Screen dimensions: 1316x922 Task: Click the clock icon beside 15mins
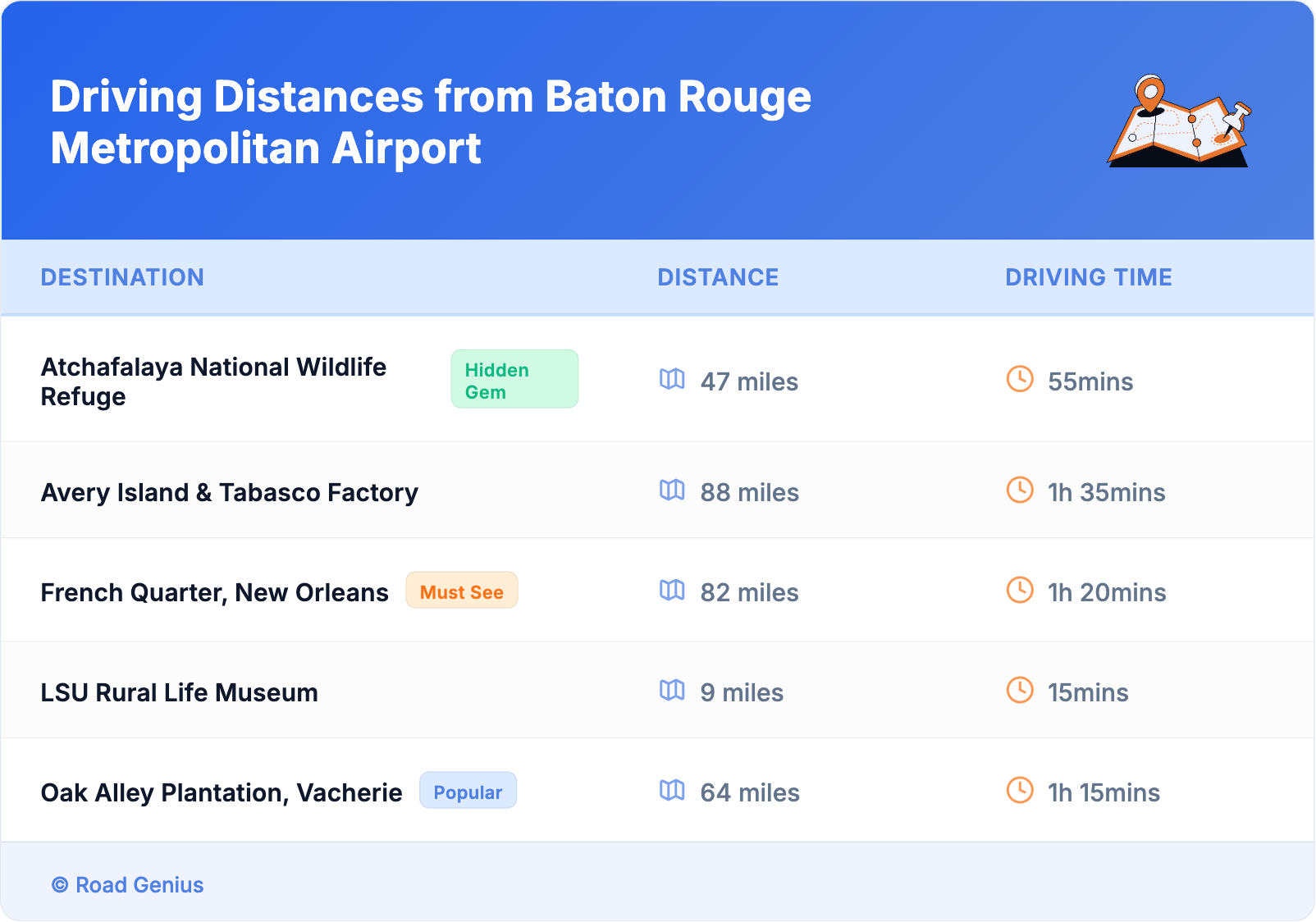point(1020,691)
